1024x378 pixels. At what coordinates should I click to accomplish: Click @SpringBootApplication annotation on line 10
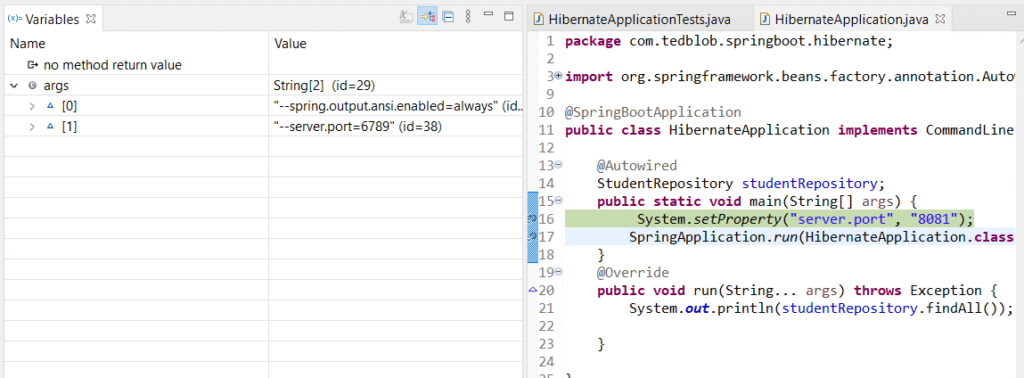[x=653, y=112]
